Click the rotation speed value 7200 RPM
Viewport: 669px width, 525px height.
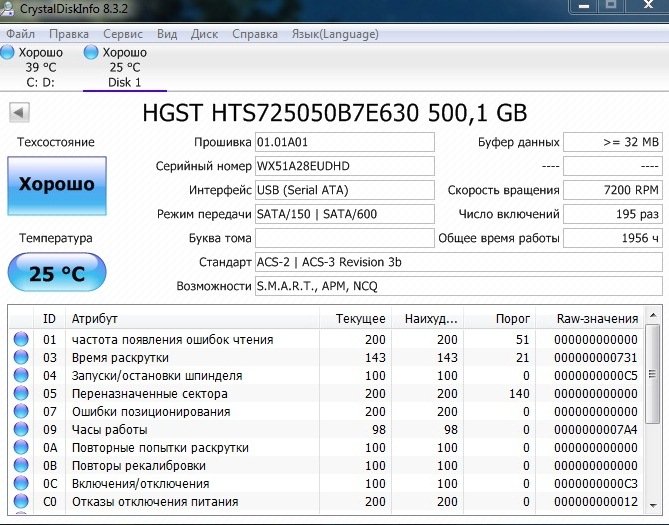613,190
